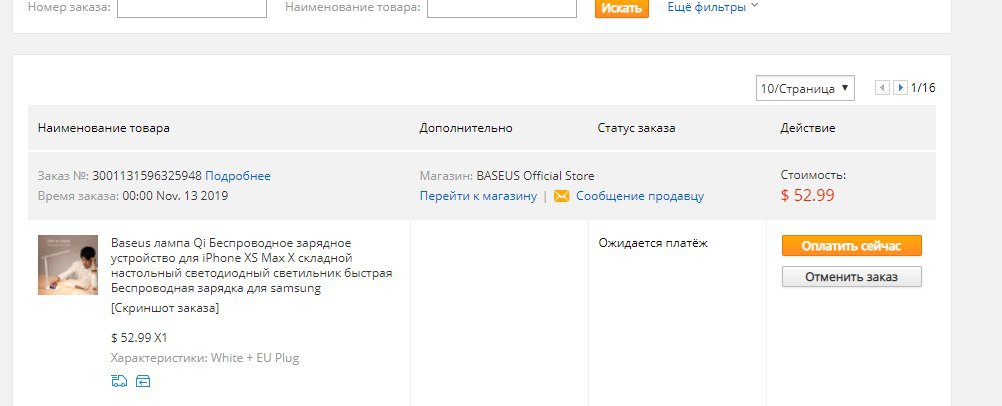The height and width of the screenshot is (406, 1002).
Task: Click the 1/16 page indicator
Action: click(923, 88)
